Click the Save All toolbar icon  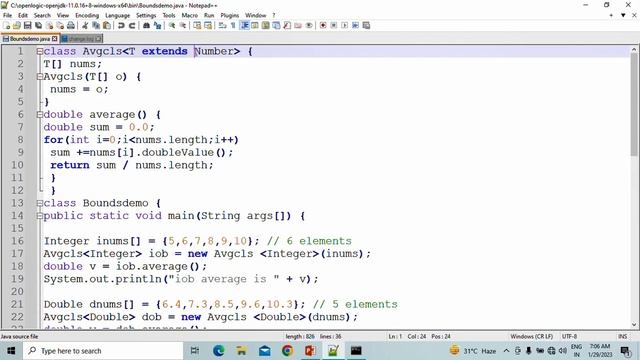pos(38,25)
